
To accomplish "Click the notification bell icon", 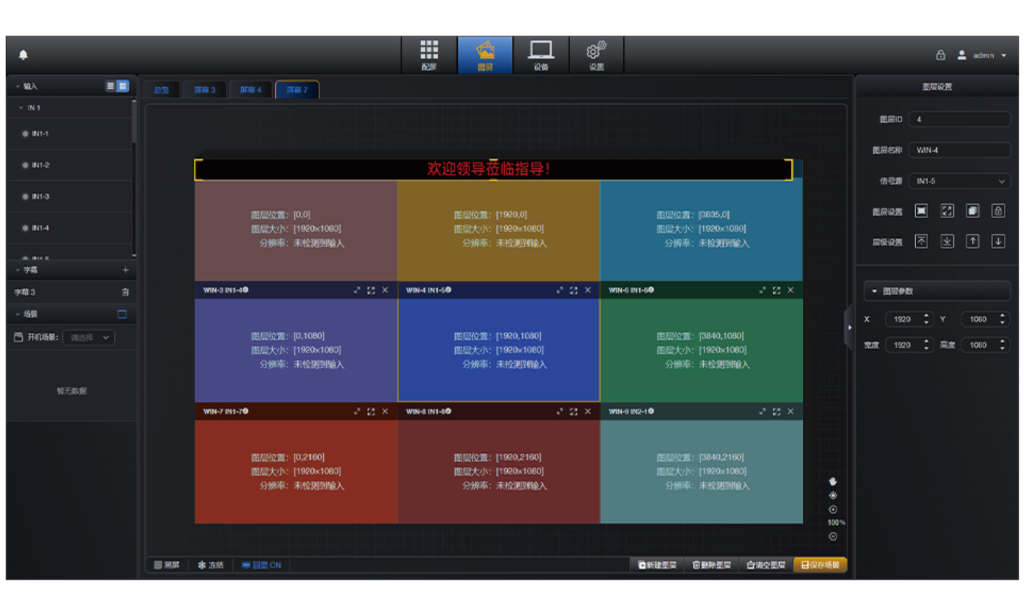I will tap(23, 55).
